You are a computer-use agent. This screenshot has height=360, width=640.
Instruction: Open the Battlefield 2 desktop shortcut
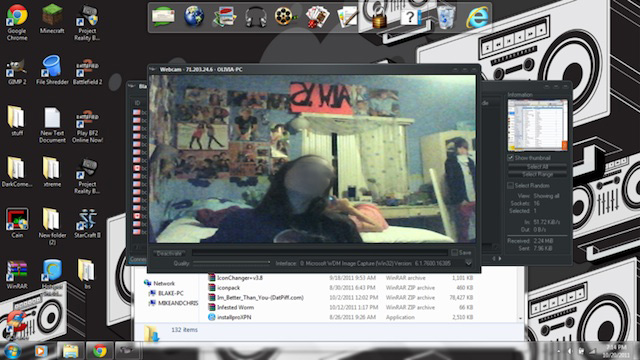87,72
